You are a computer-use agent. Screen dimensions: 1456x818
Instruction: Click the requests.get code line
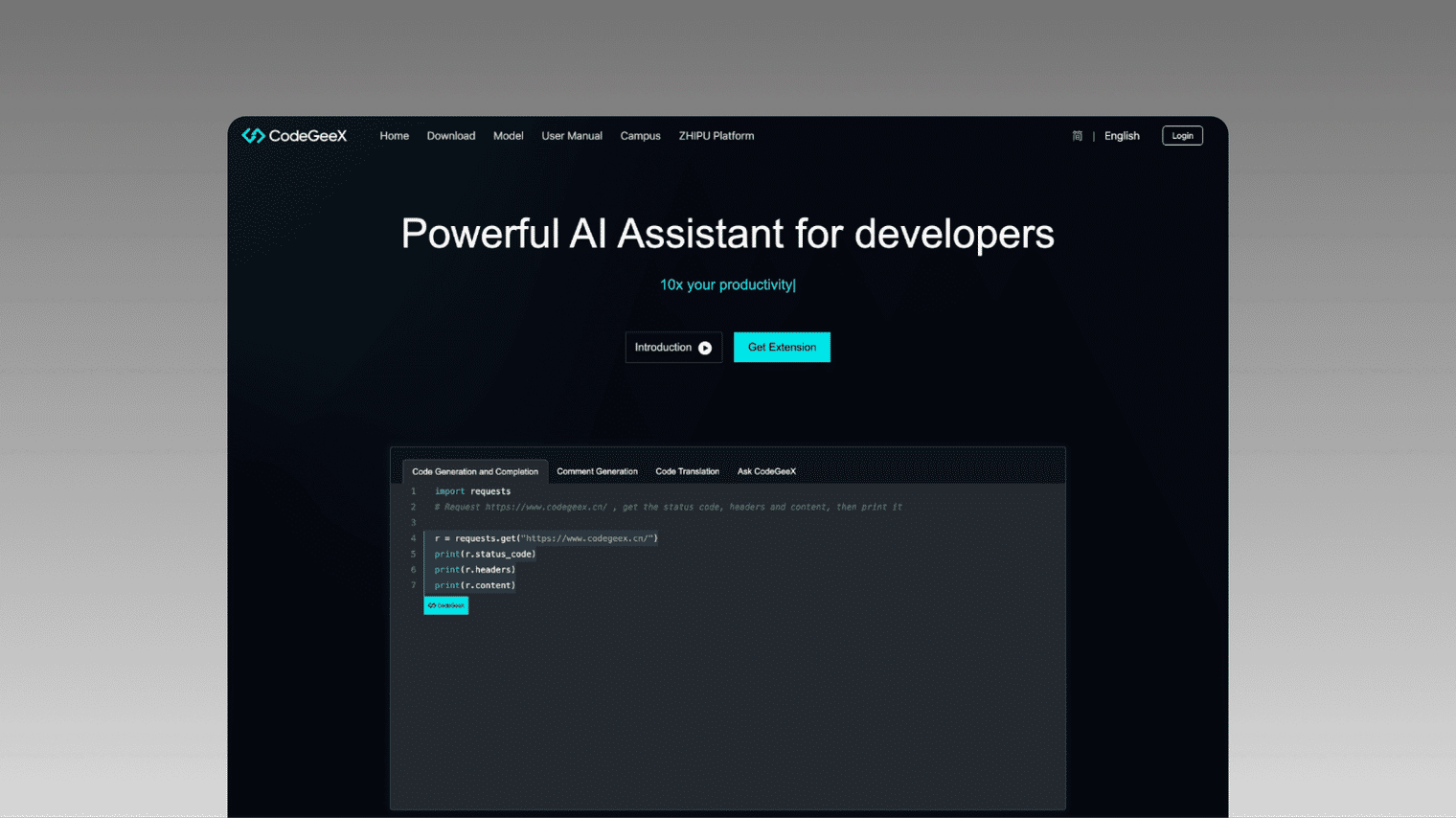[546, 538]
